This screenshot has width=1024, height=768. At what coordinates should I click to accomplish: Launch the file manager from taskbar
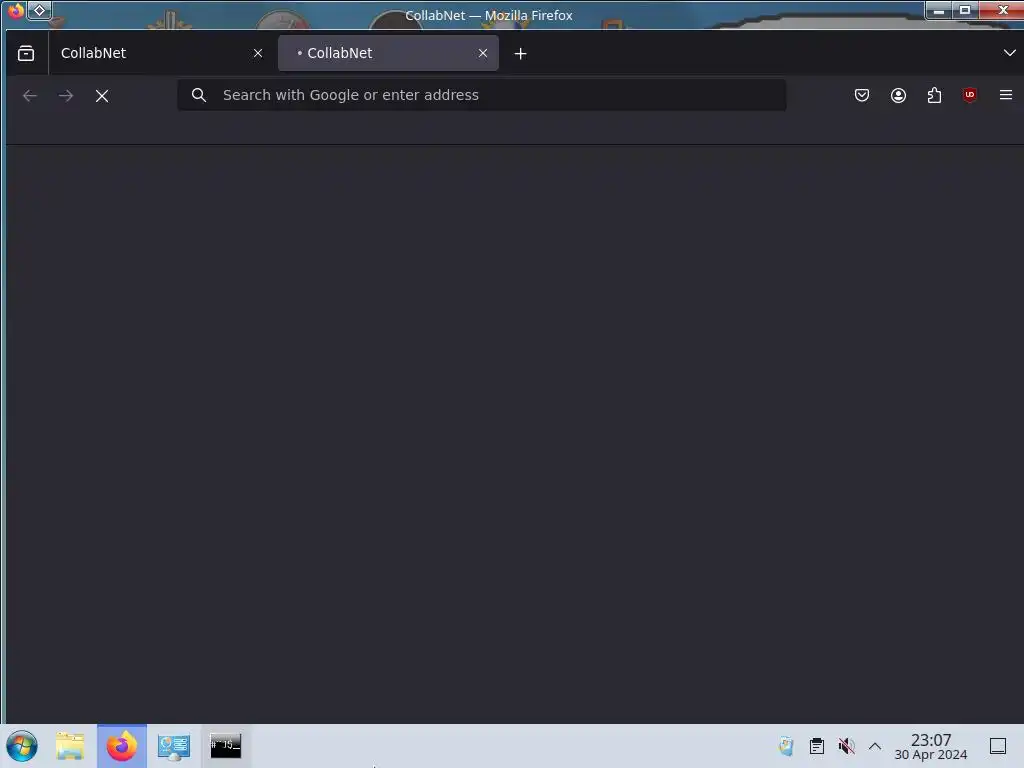pyautogui.click(x=70, y=746)
